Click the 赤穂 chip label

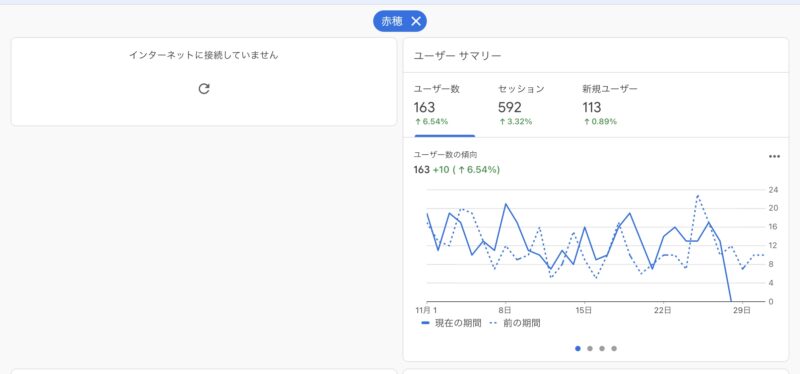click(392, 21)
